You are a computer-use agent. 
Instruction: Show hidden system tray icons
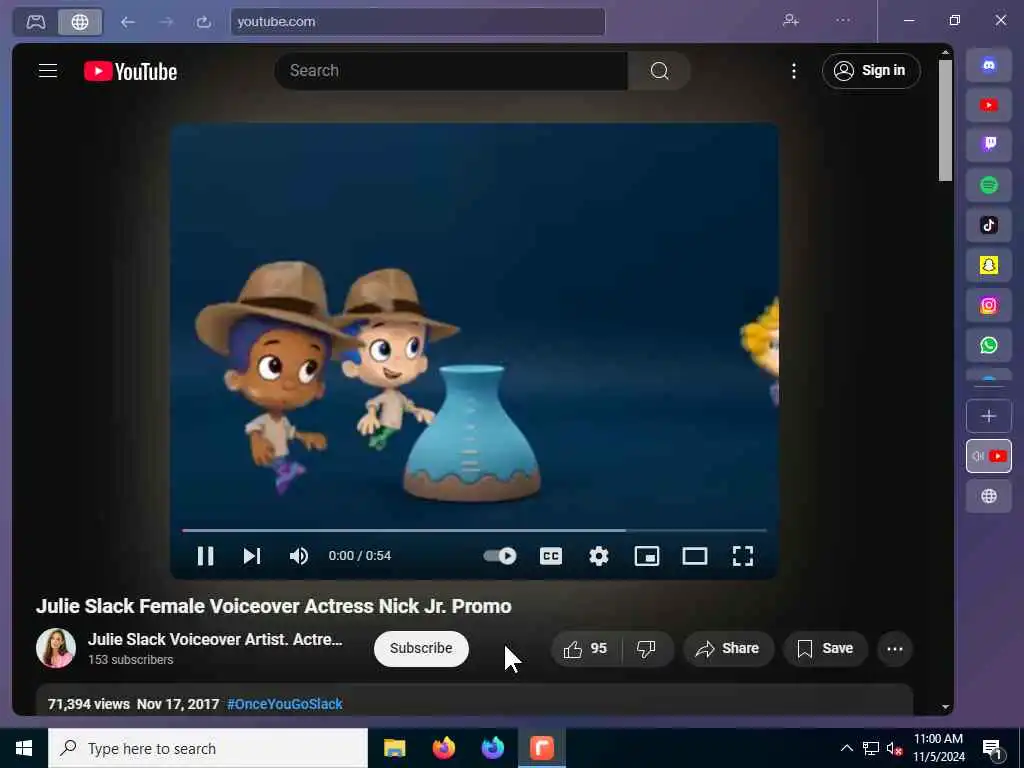pos(846,748)
